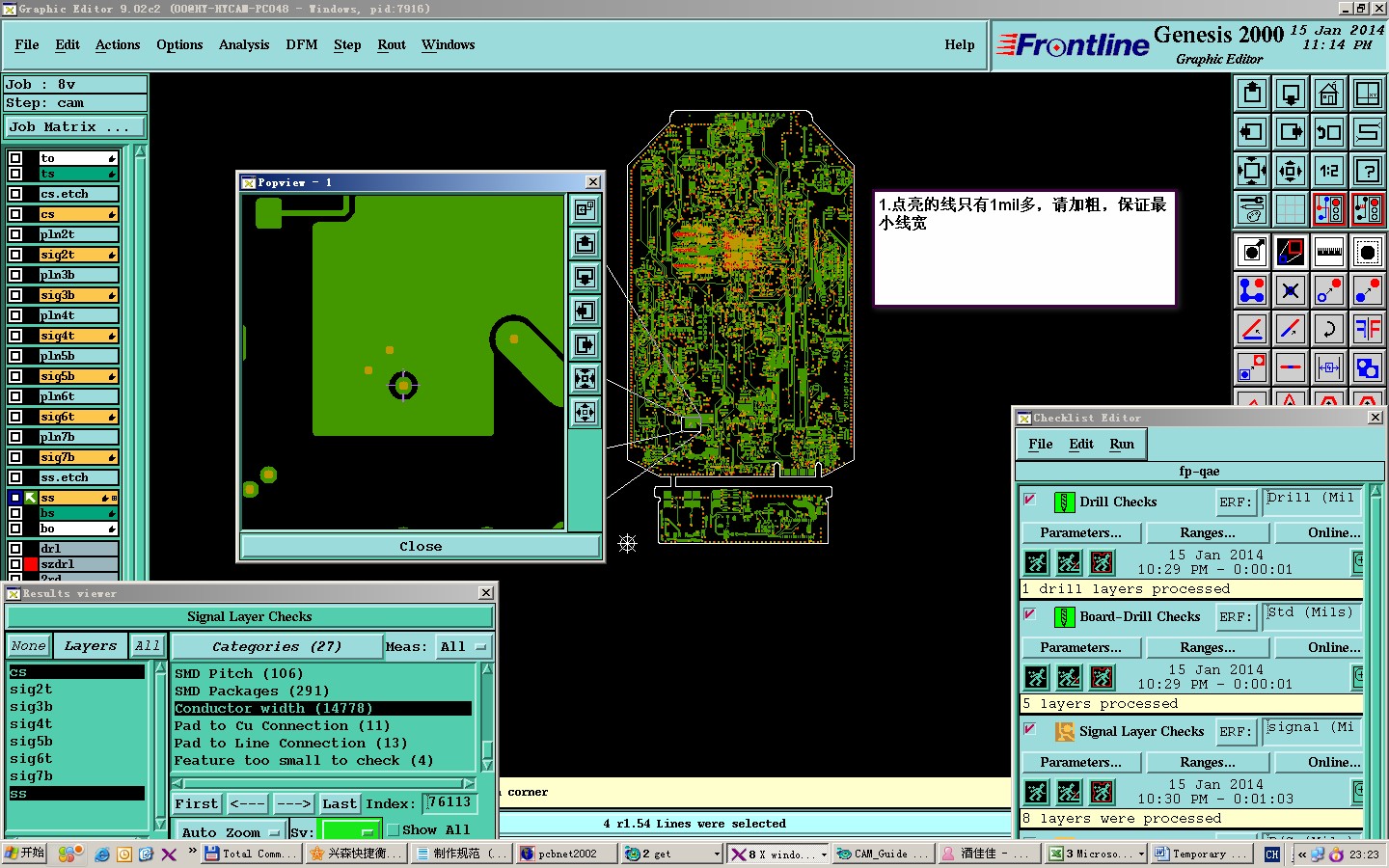
Task: Open the green Sv: severity dropdown
Action: point(348,831)
